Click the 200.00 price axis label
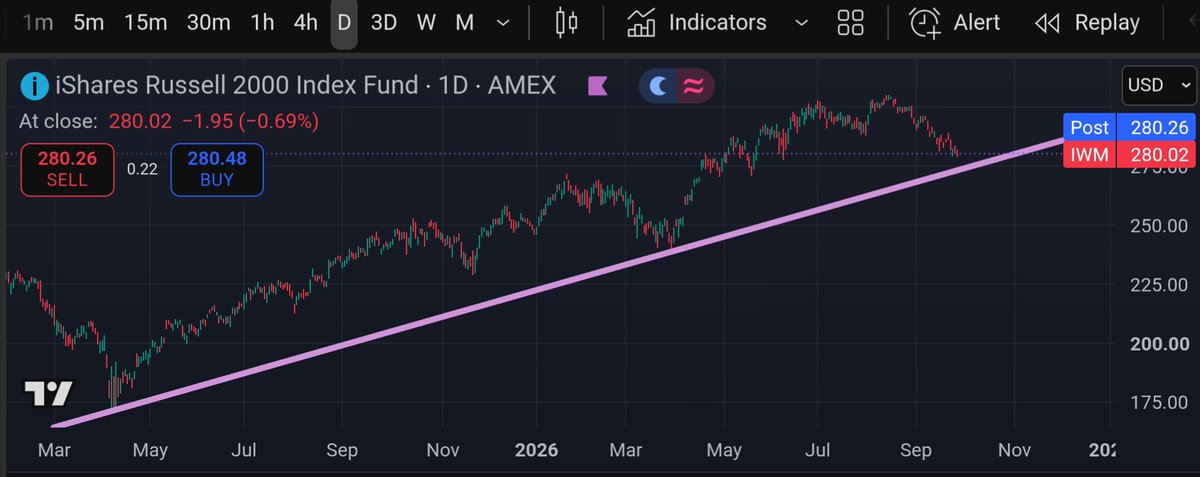Image resolution: width=1200 pixels, height=477 pixels. click(x=1158, y=343)
